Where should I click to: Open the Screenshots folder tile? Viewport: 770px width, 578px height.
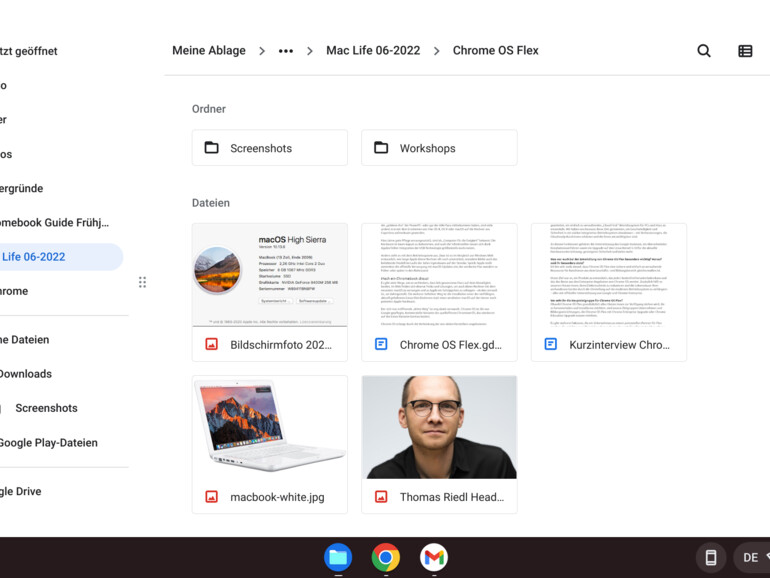[x=270, y=148]
